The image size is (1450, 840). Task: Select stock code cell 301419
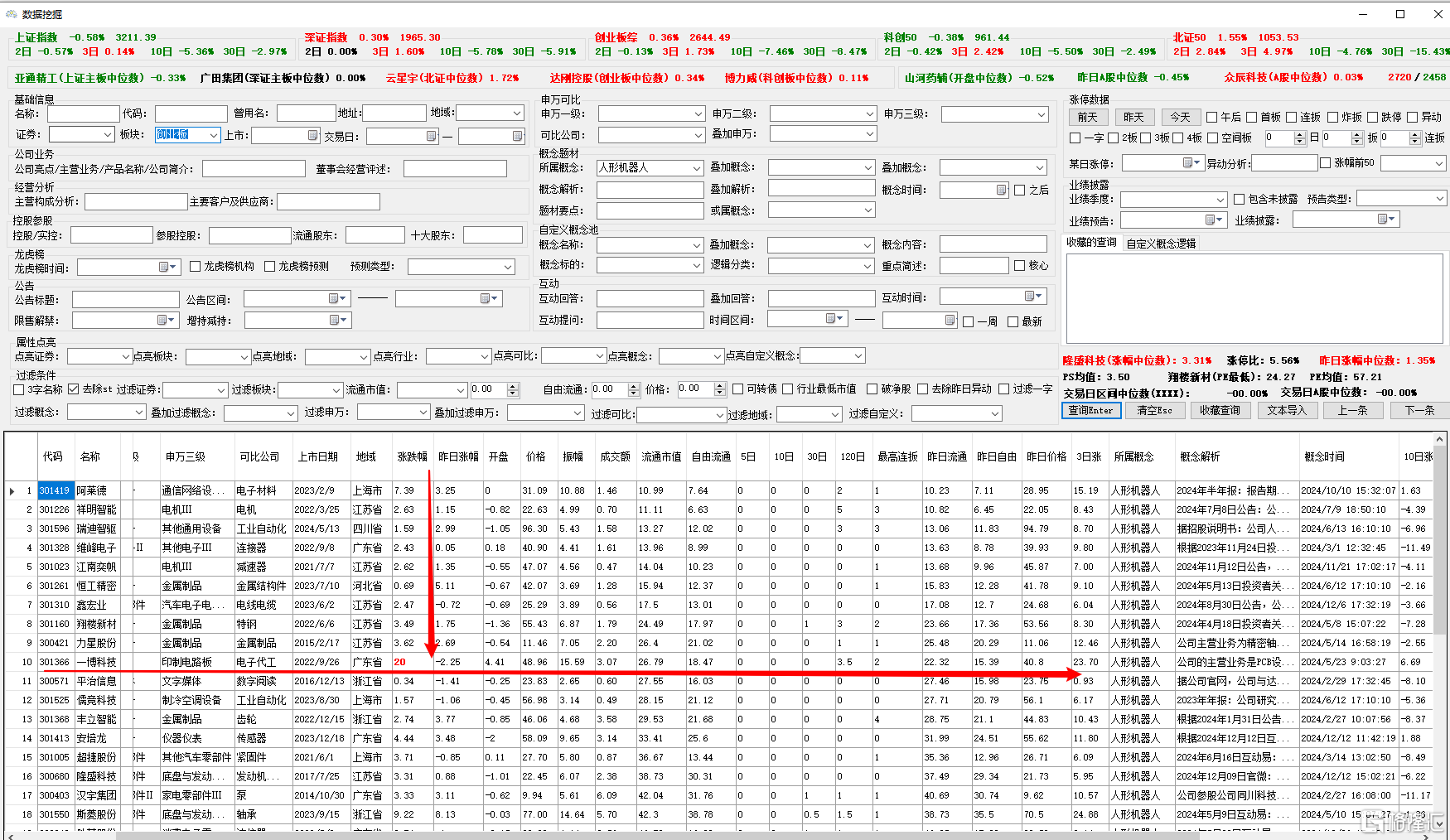[x=56, y=491]
